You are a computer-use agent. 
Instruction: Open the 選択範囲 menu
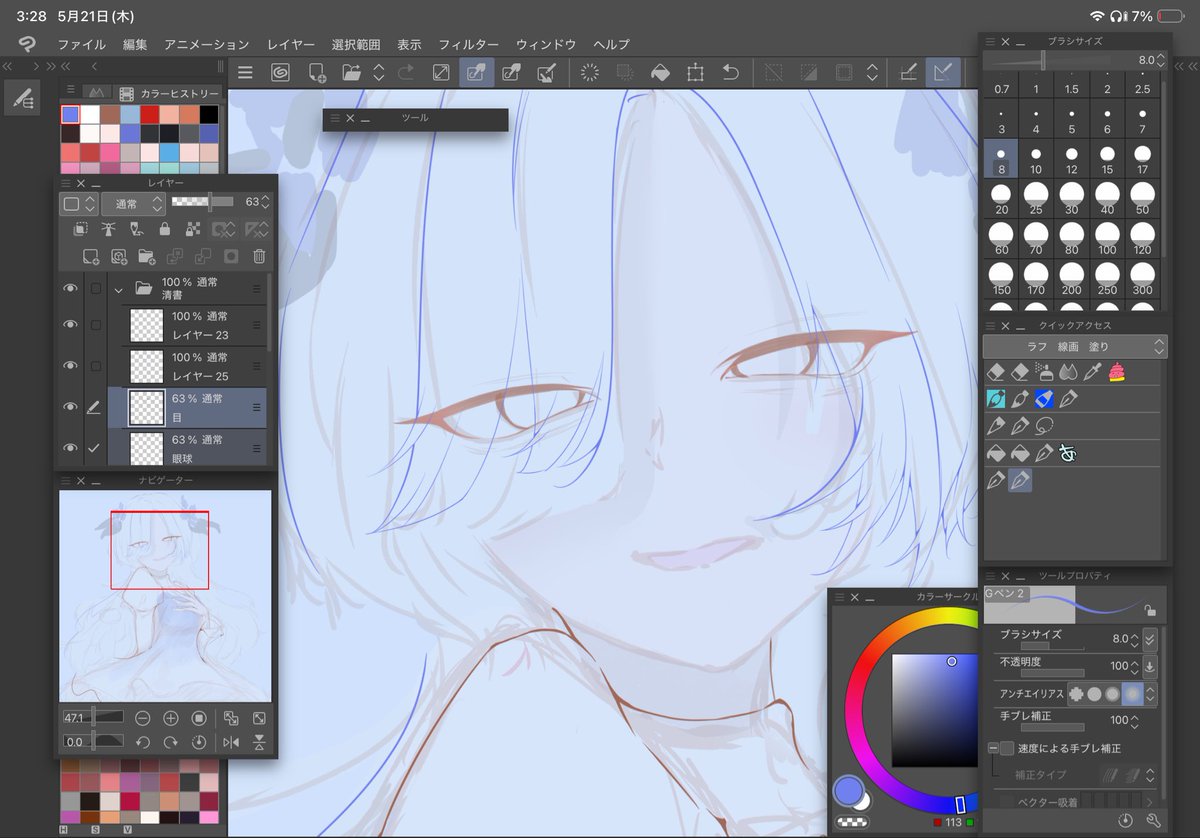tap(356, 45)
